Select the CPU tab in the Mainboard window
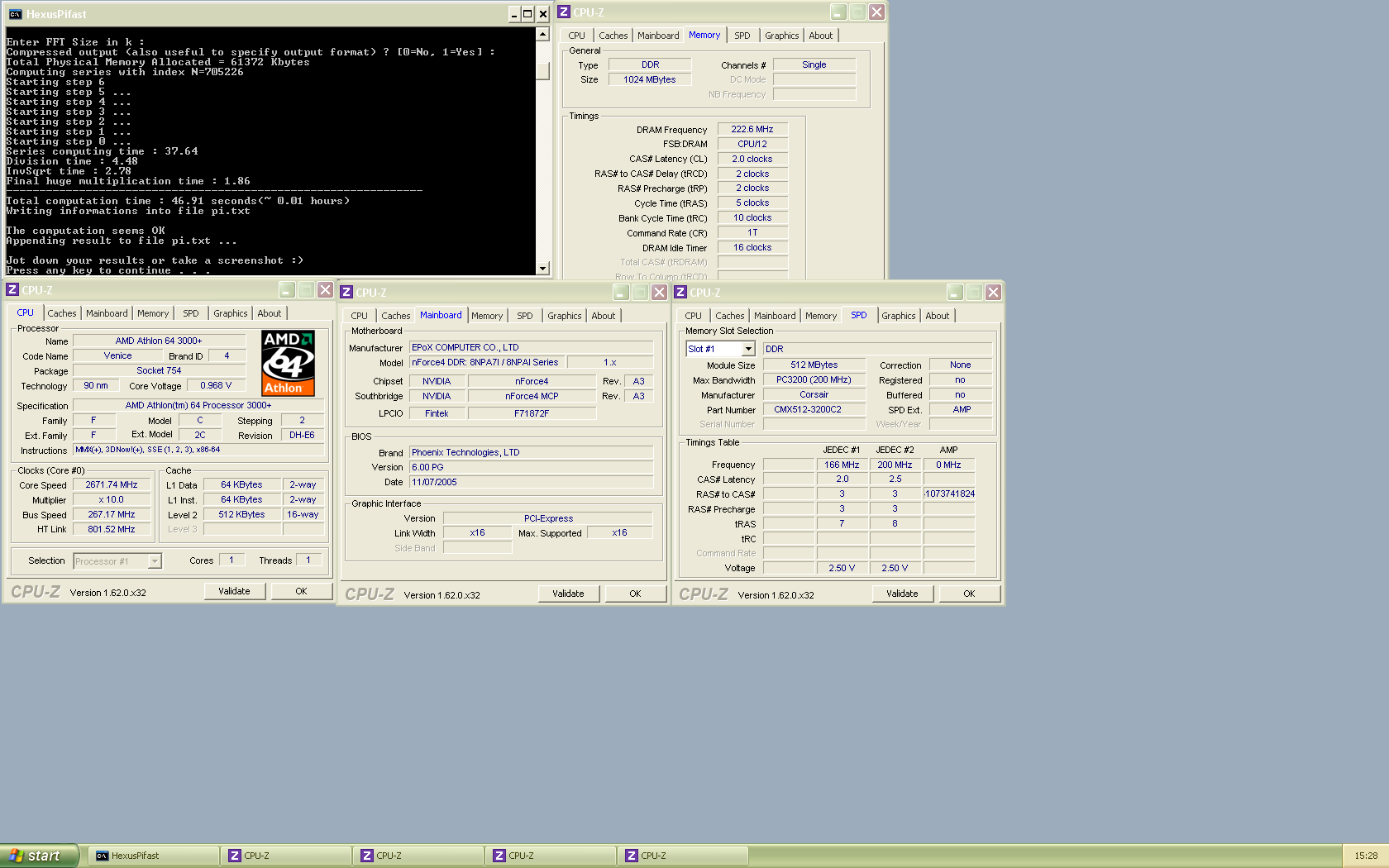The image size is (1389, 868). click(359, 316)
